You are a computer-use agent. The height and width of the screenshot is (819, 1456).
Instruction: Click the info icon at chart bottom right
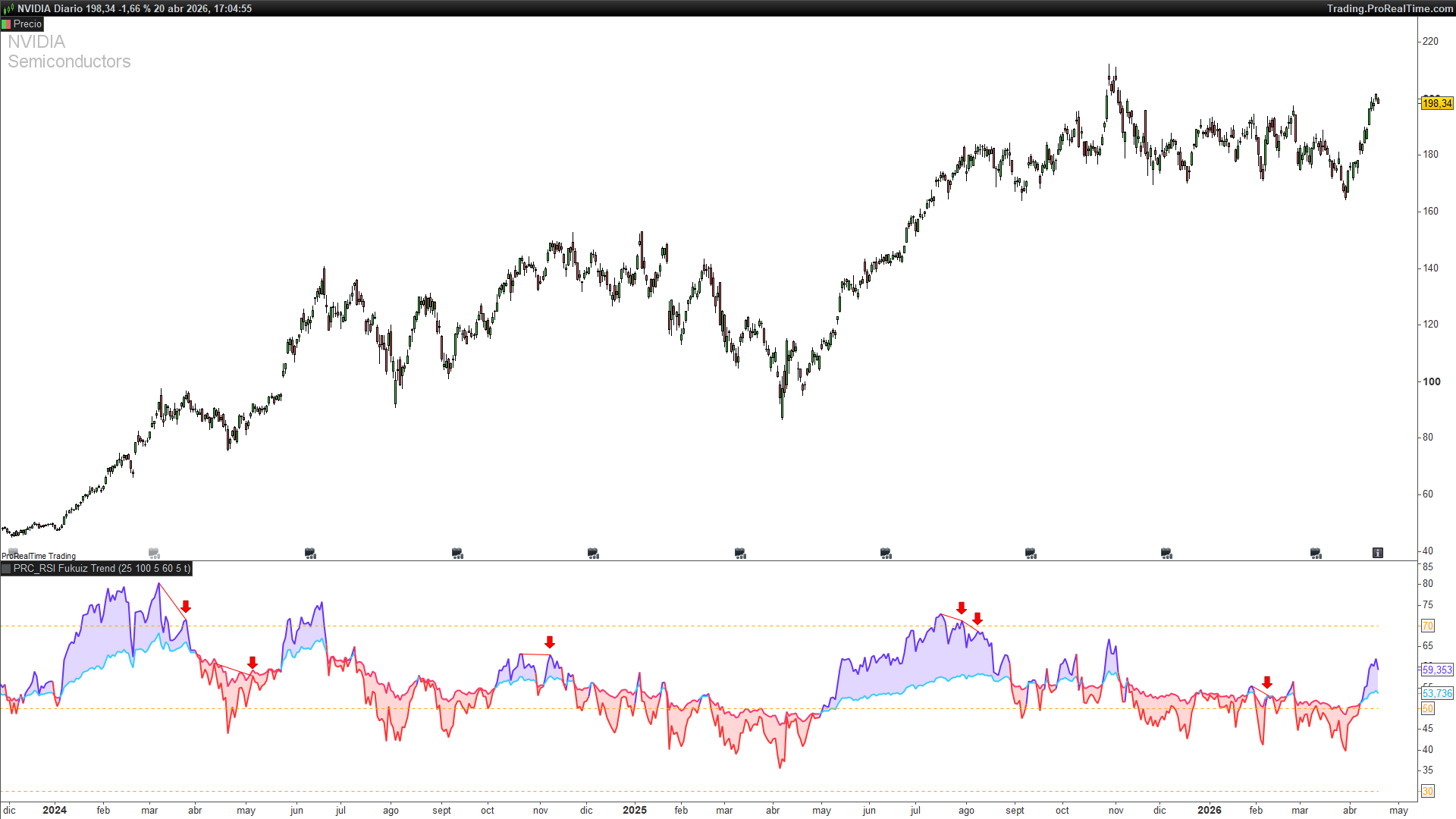click(1377, 553)
